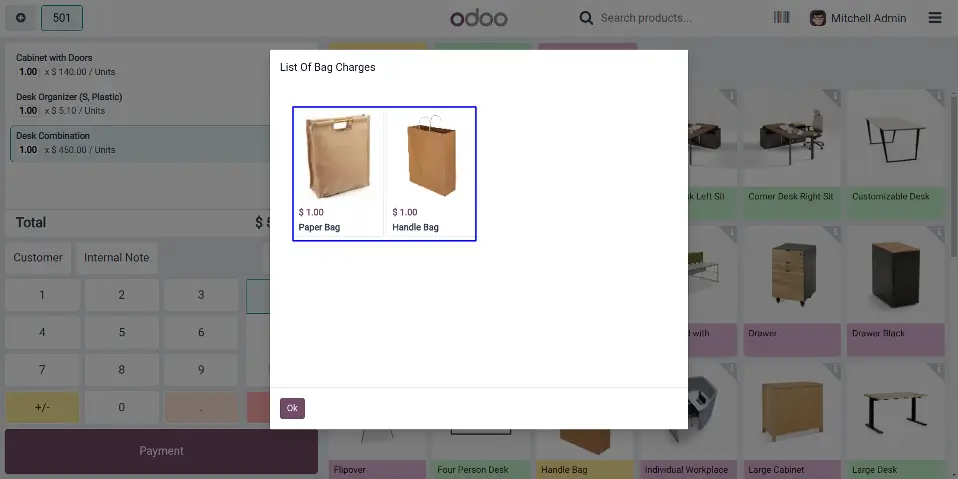This screenshot has width=958, height=479.
Task: Click Mitchell Admin avatar icon
Action: pos(817,18)
